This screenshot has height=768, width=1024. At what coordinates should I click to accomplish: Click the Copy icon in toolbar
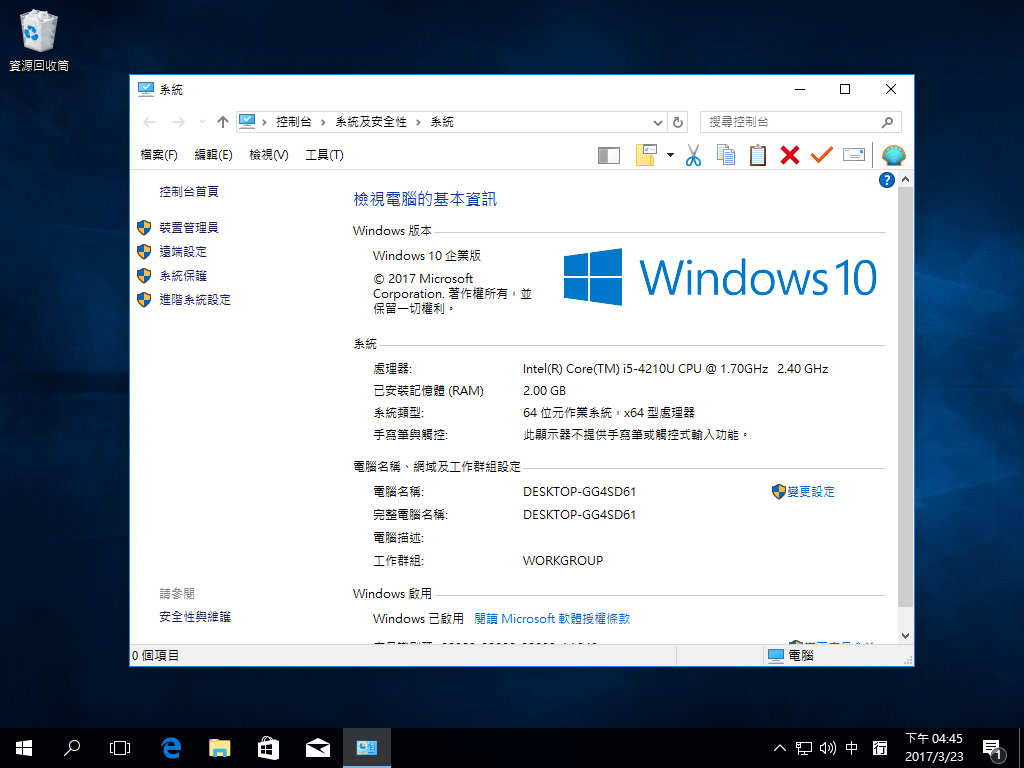pyautogui.click(x=726, y=155)
